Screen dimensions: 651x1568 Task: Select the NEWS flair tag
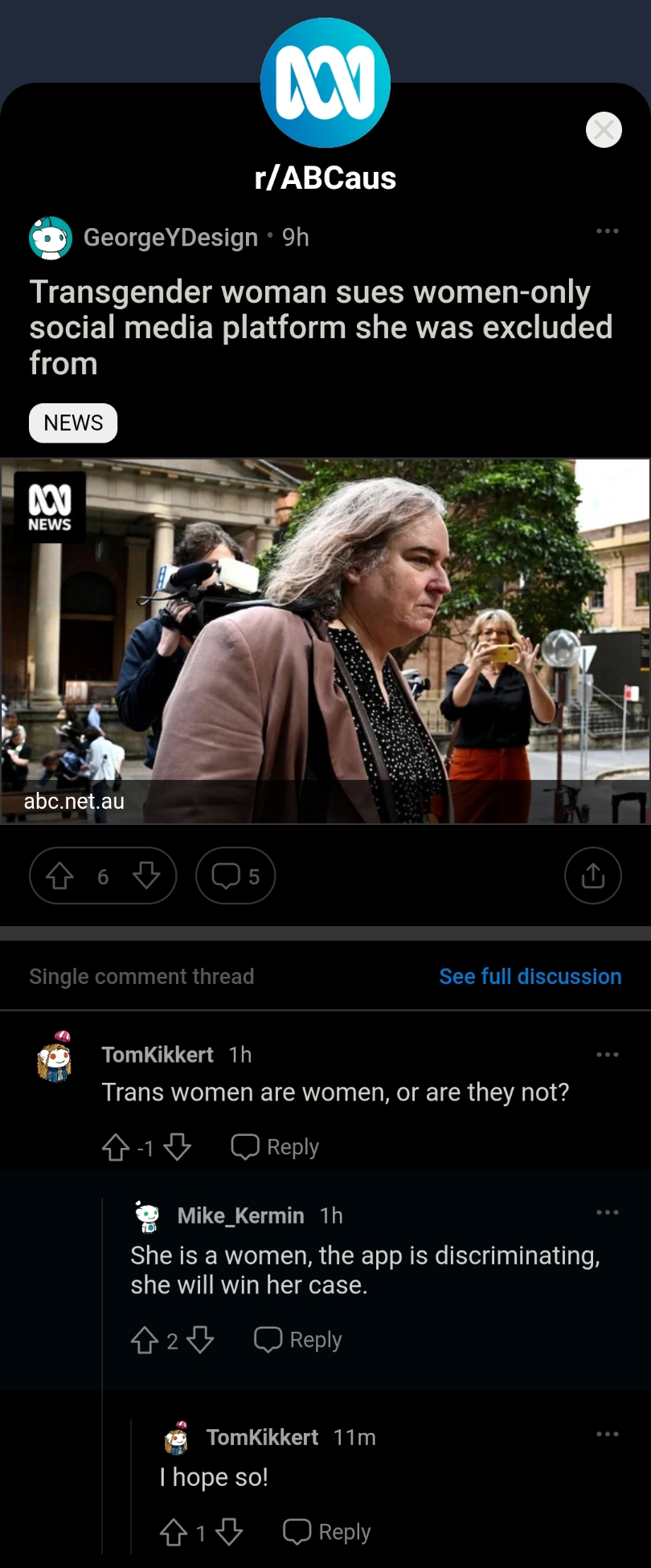click(x=73, y=423)
